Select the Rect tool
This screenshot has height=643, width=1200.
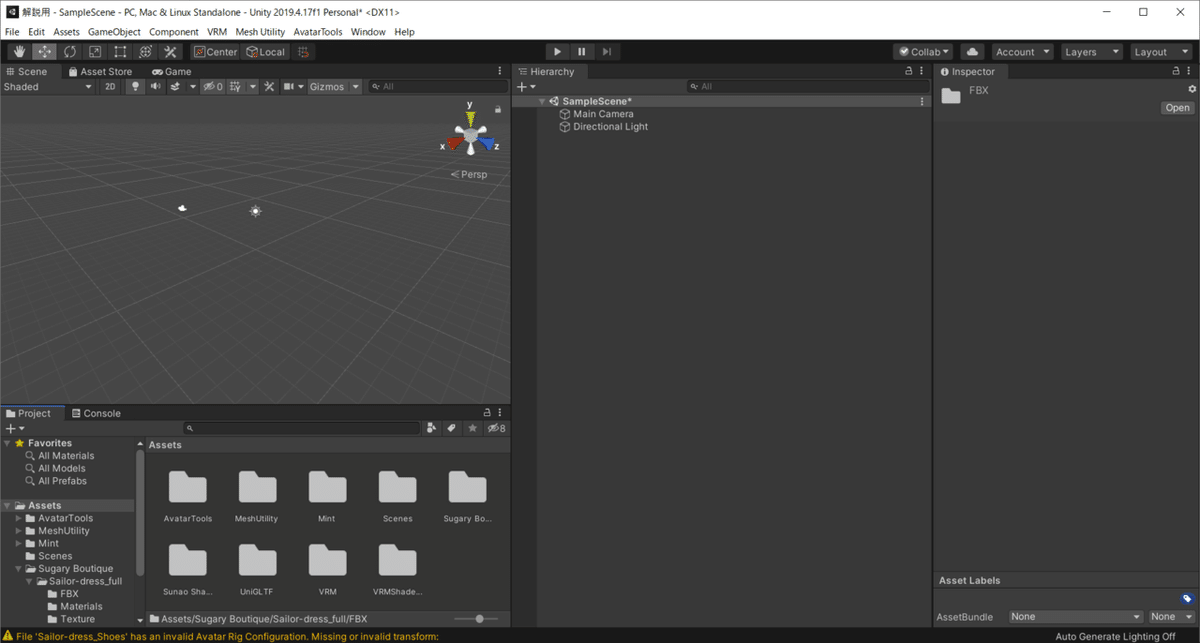pos(120,52)
